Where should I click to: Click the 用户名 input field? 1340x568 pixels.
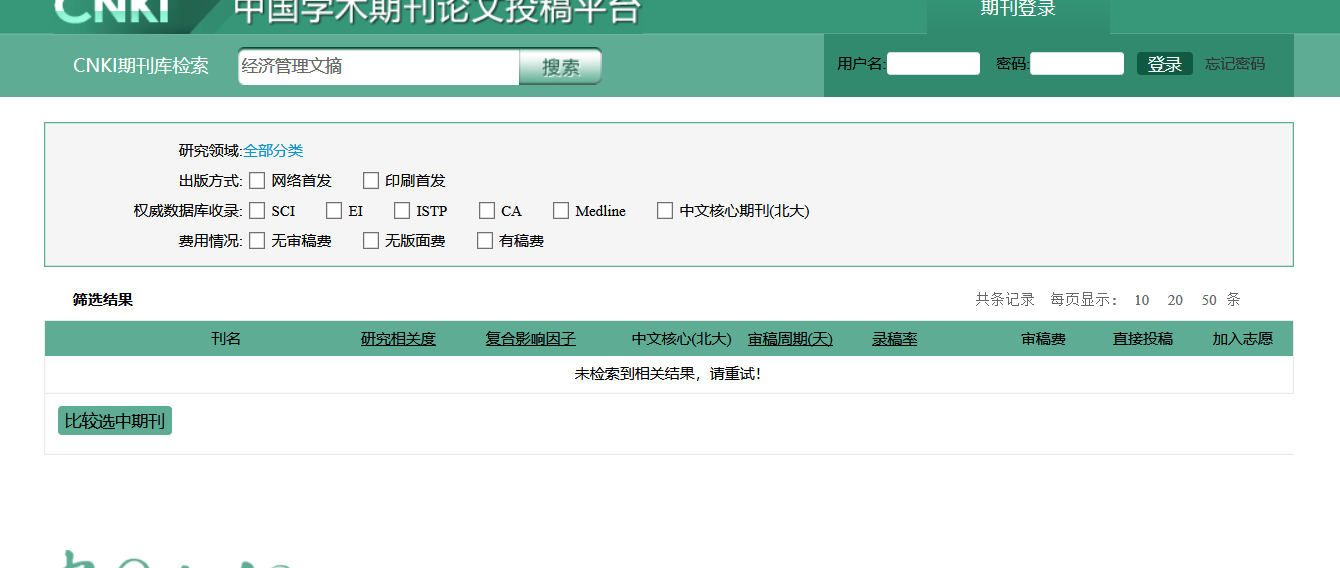click(x=933, y=64)
